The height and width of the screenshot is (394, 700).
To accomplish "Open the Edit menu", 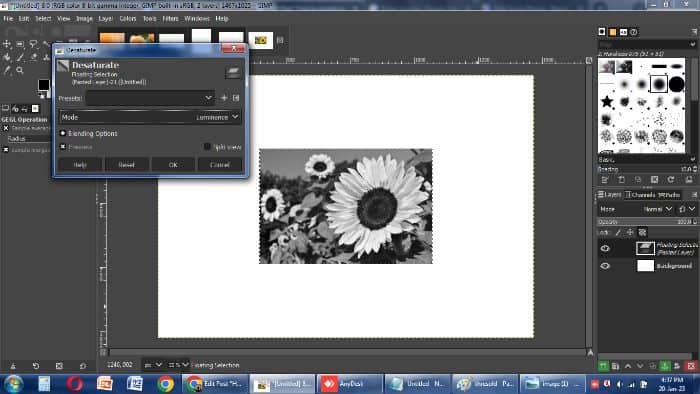I will pyautogui.click(x=24, y=19).
